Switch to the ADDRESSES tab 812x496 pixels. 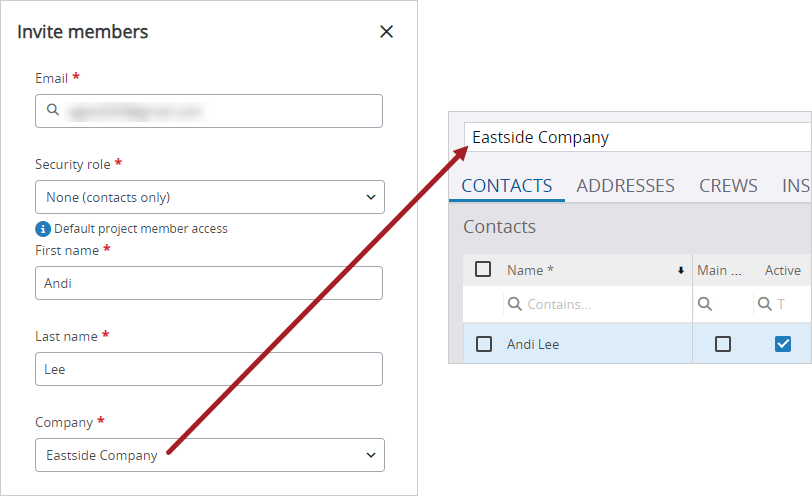[625, 186]
